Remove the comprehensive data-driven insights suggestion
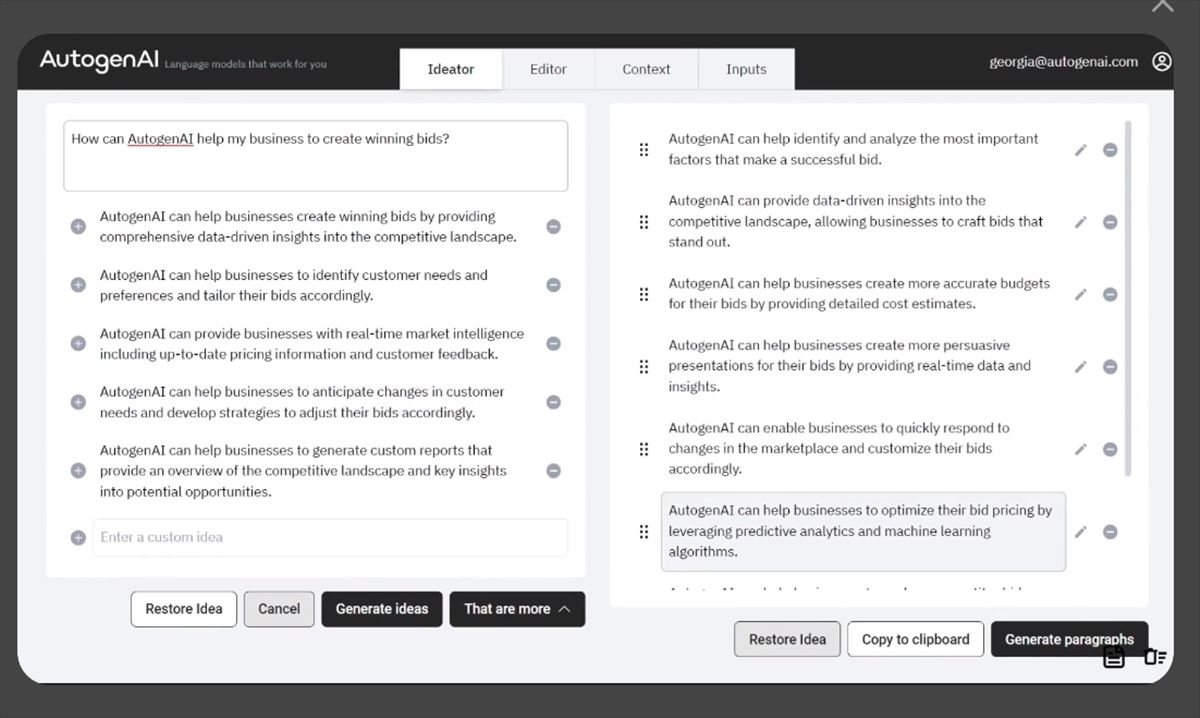1200x718 pixels. 553,227
